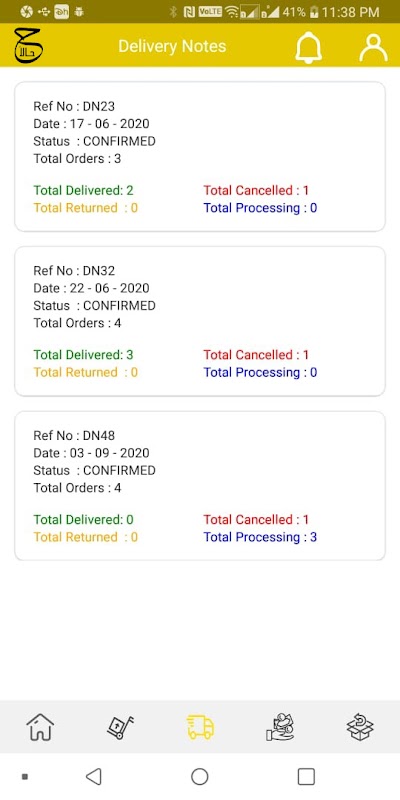Image resolution: width=400 pixels, height=800 pixels.
Task: Select delivery truck tab icon
Action: click(x=200, y=727)
